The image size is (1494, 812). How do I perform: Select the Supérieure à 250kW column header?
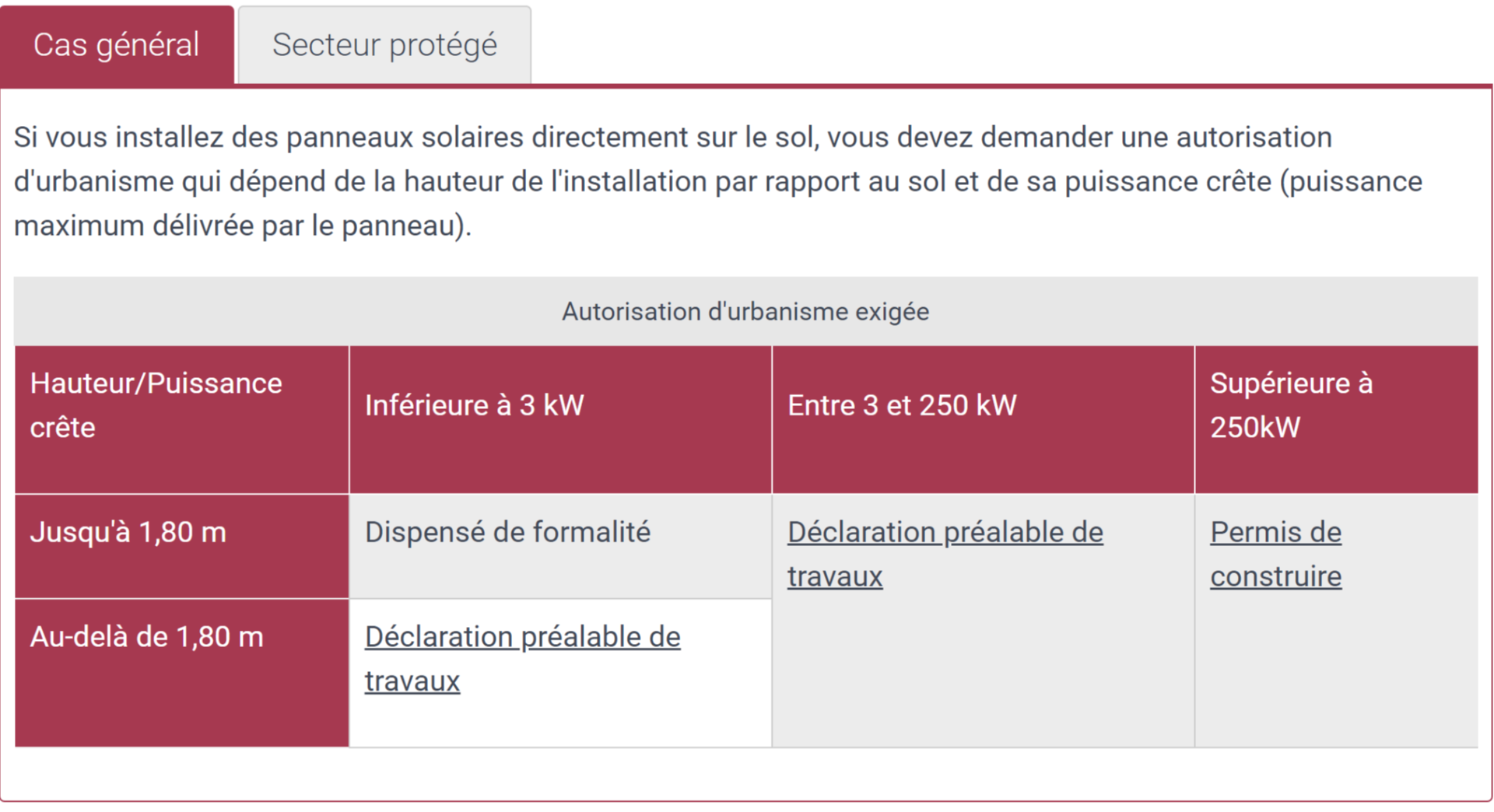(x=1292, y=404)
